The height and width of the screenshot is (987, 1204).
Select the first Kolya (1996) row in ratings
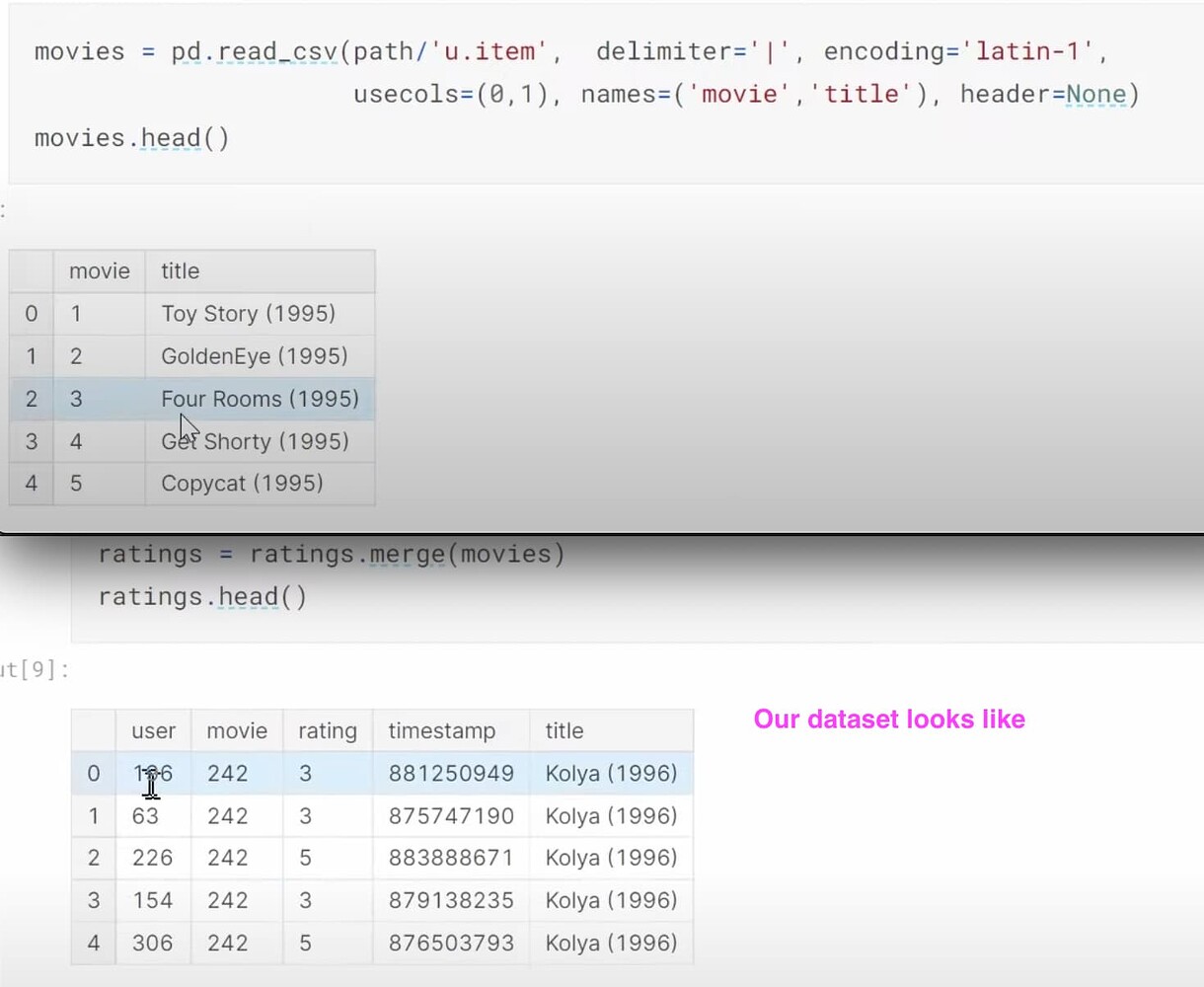(x=610, y=774)
